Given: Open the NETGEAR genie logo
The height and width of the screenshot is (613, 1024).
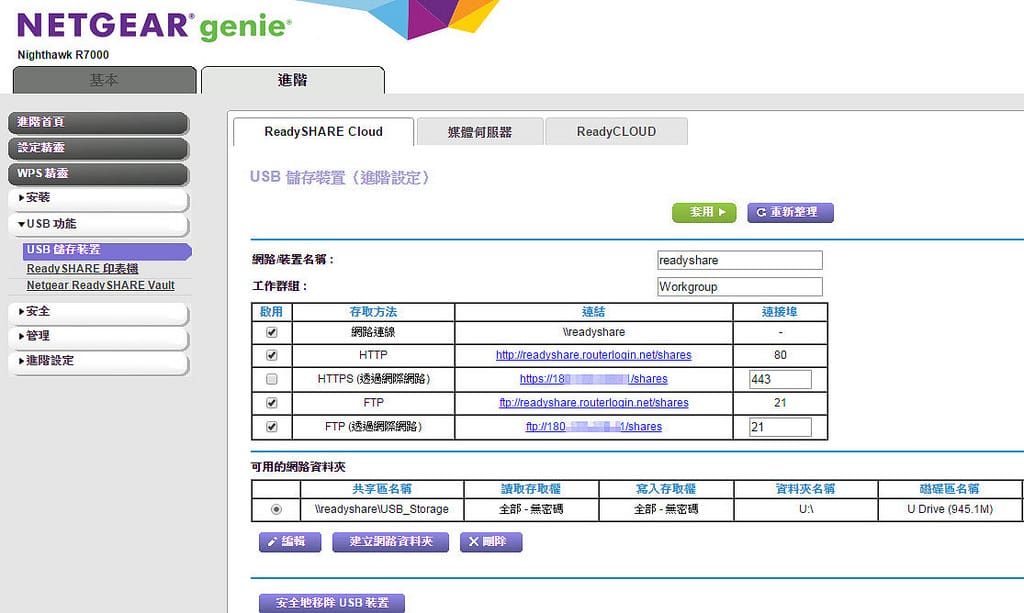Looking at the screenshot, I should [x=154, y=26].
